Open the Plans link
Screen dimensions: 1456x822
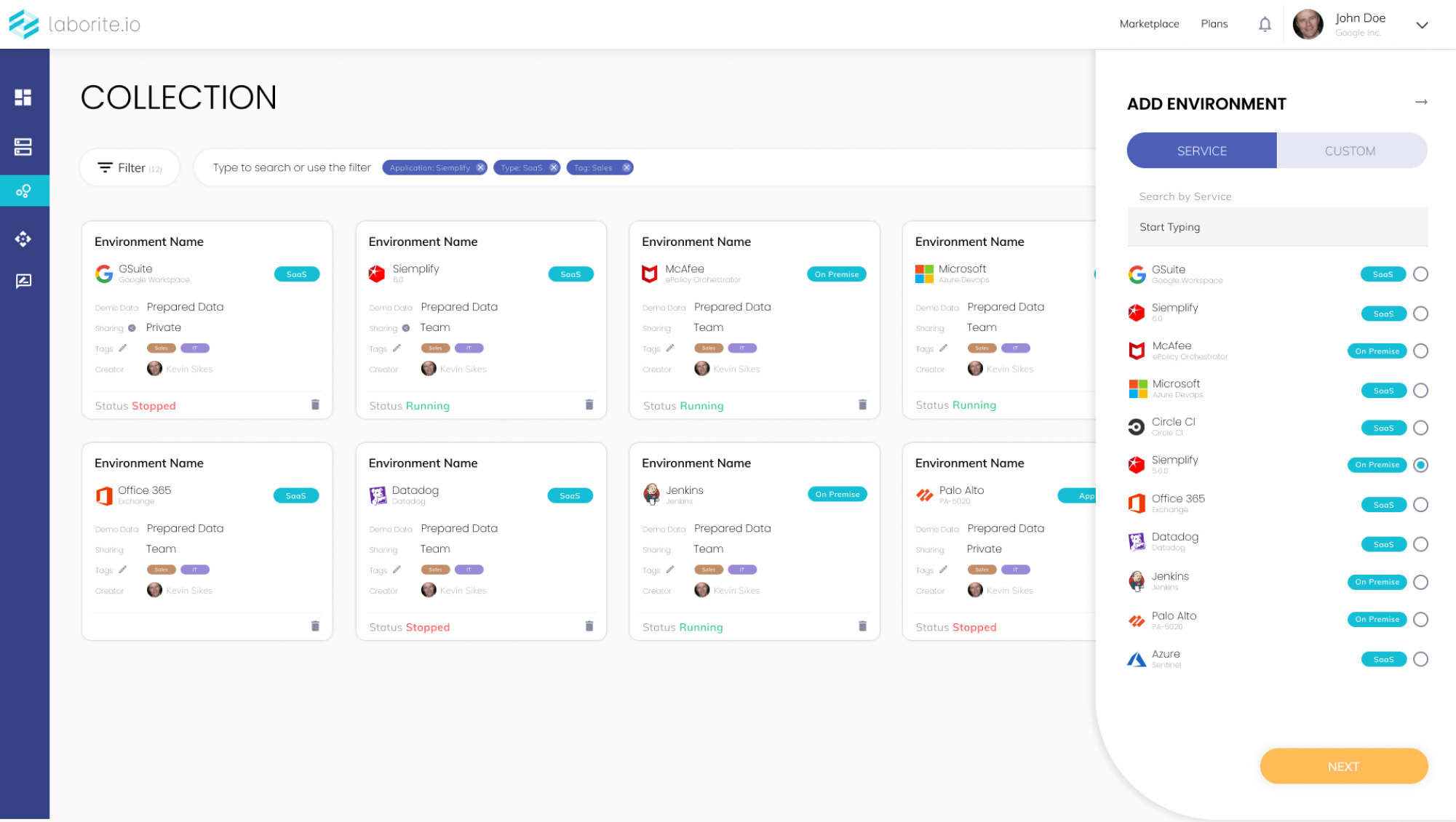[1214, 24]
